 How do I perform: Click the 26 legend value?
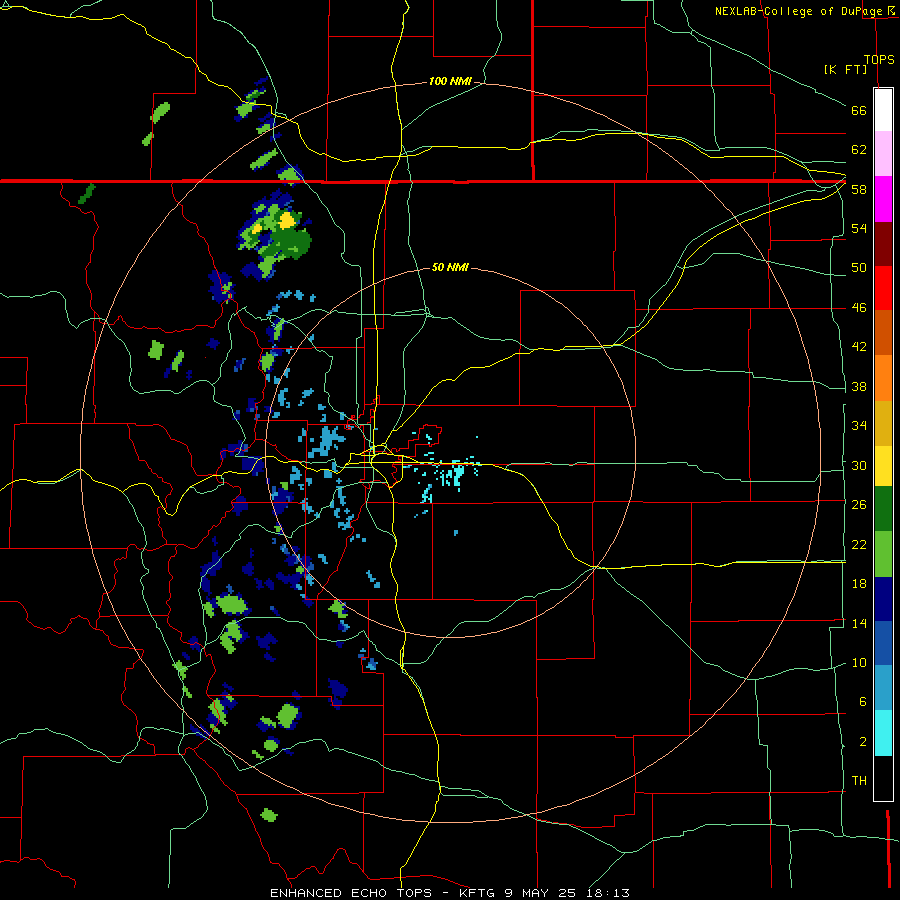pyautogui.click(x=859, y=505)
